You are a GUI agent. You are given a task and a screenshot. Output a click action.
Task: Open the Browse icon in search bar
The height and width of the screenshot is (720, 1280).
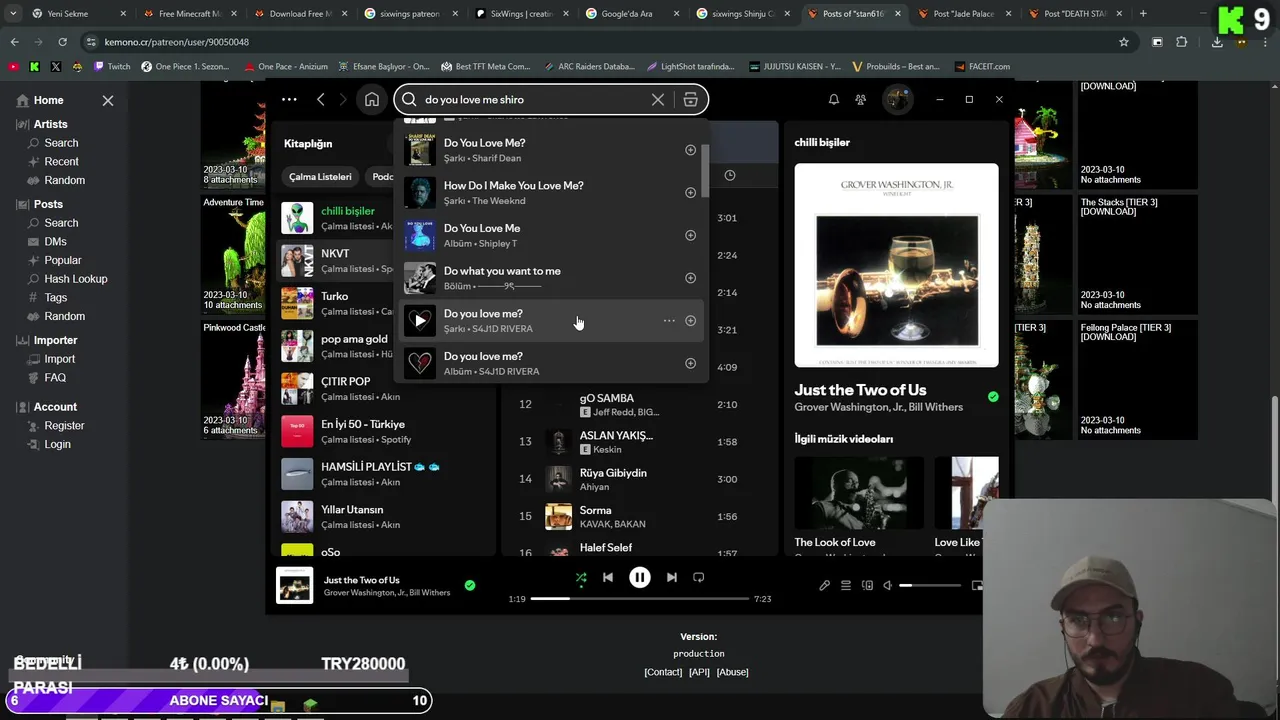click(690, 99)
